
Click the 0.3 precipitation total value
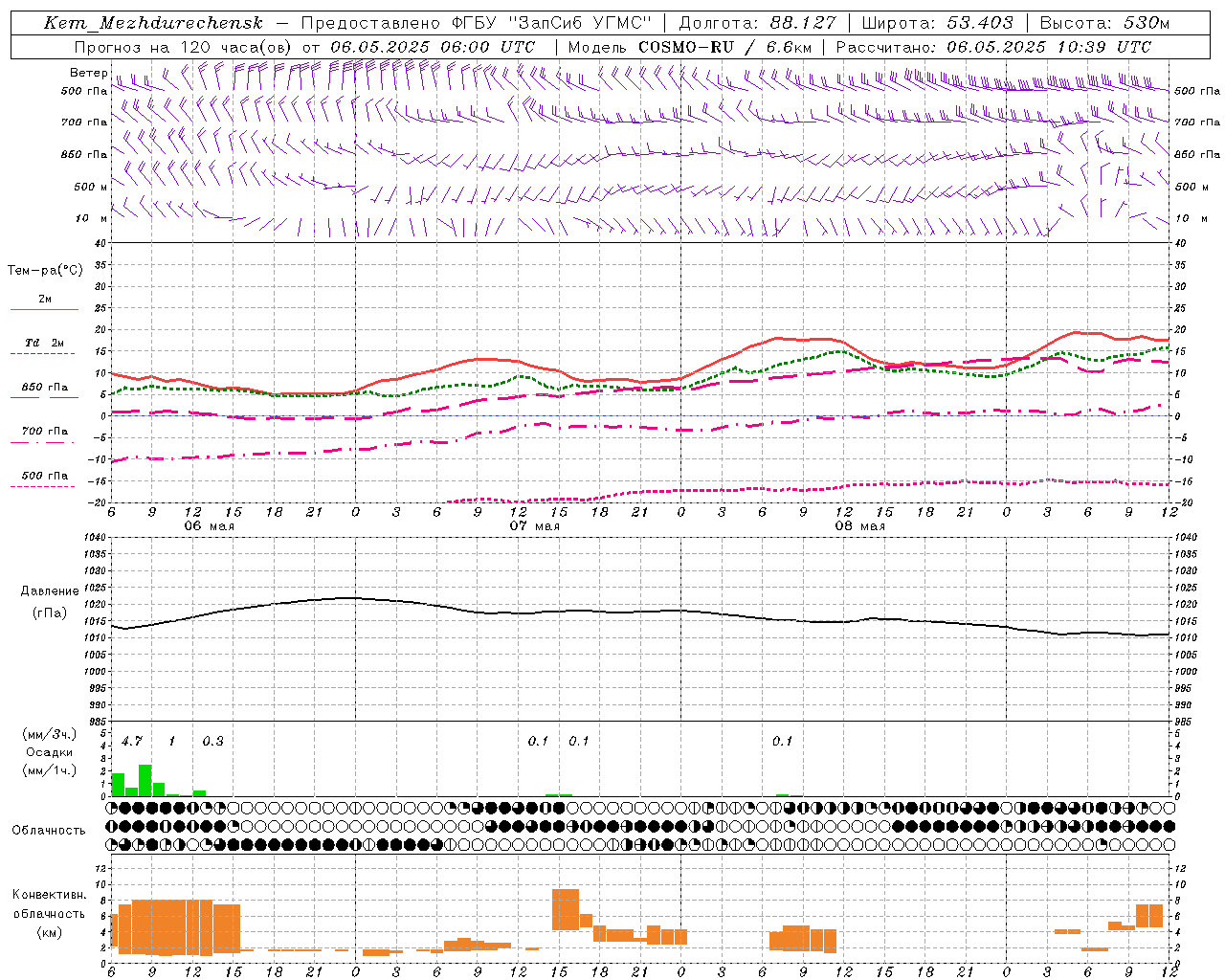pos(212,742)
